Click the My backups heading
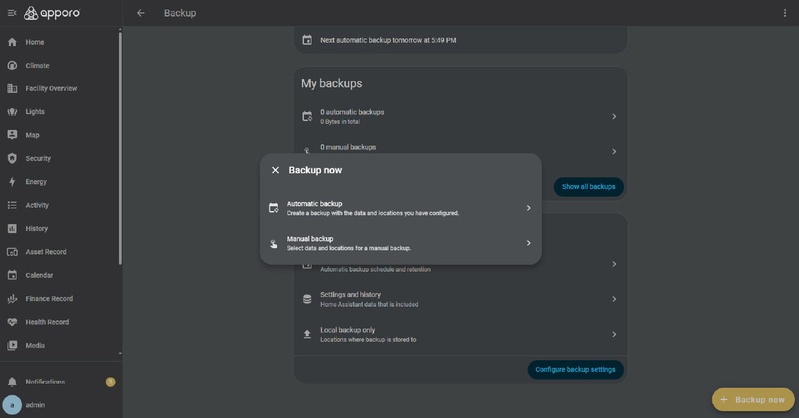The width and height of the screenshot is (799, 418). pyautogui.click(x=332, y=84)
